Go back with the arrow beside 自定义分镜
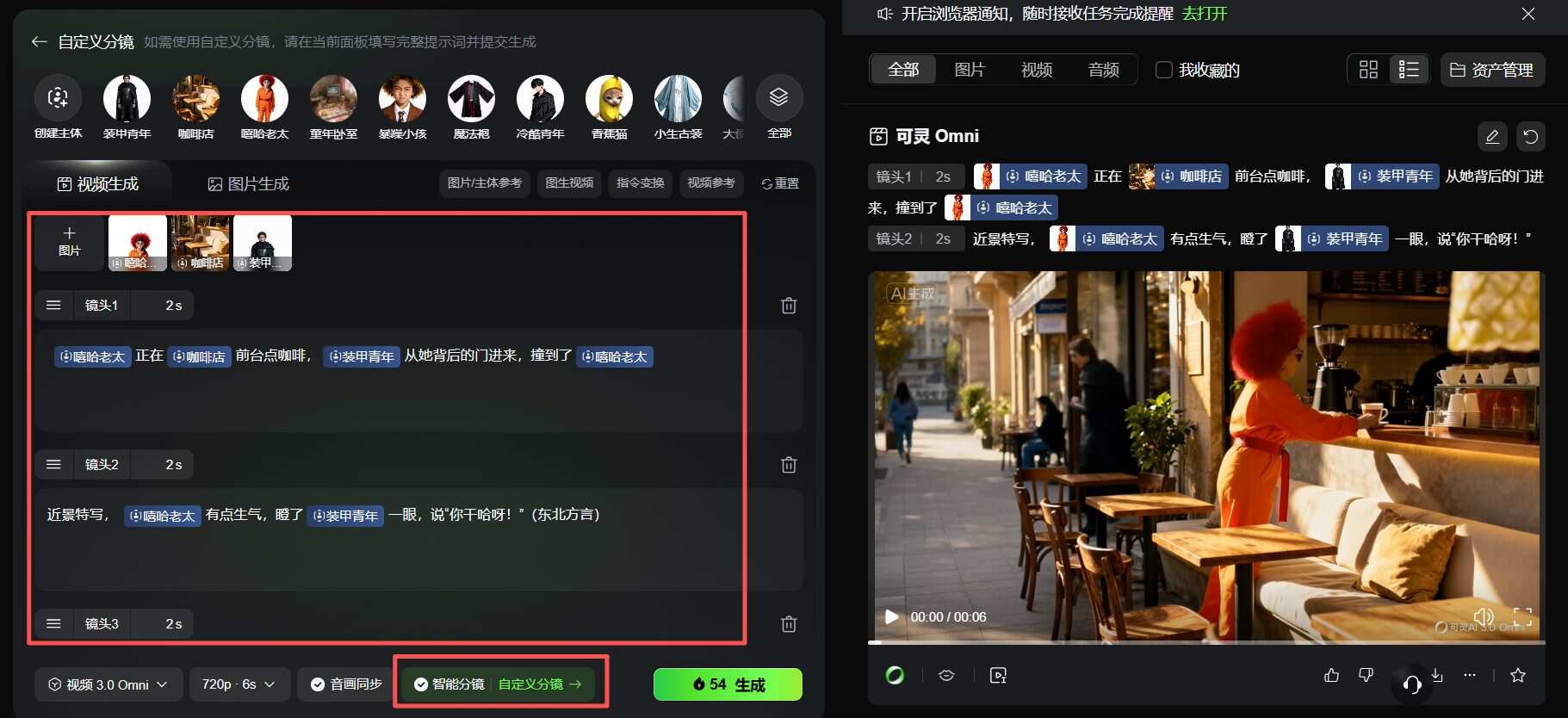Viewport: 1568px width, 718px height. click(x=39, y=41)
